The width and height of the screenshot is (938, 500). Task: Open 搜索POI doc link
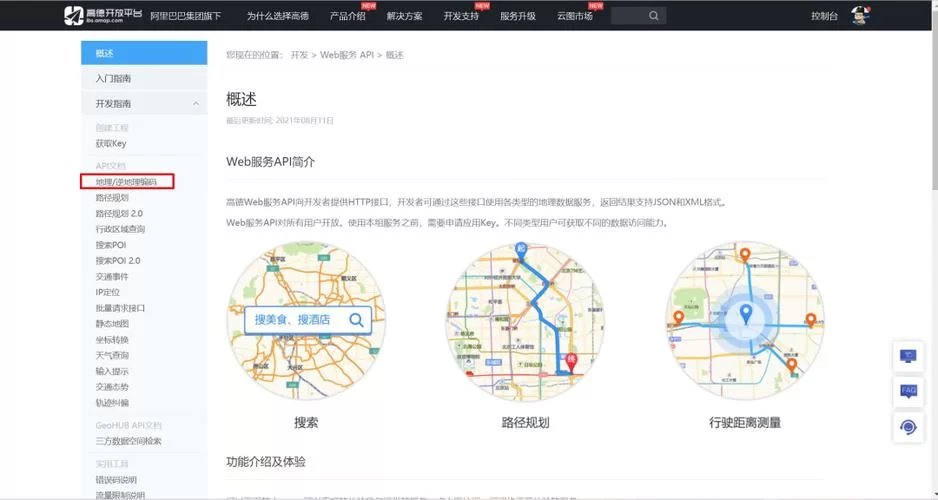pyautogui.click(x=111, y=245)
